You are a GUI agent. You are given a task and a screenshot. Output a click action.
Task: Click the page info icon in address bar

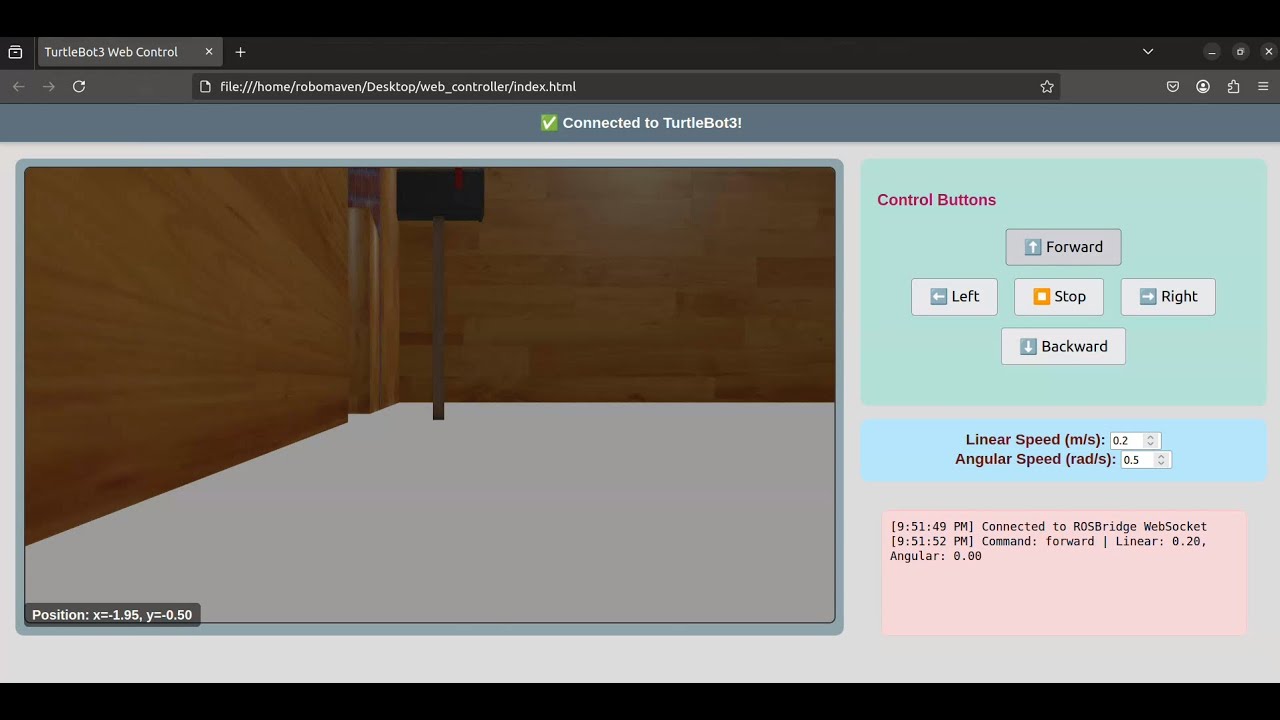pyautogui.click(x=206, y=87)
